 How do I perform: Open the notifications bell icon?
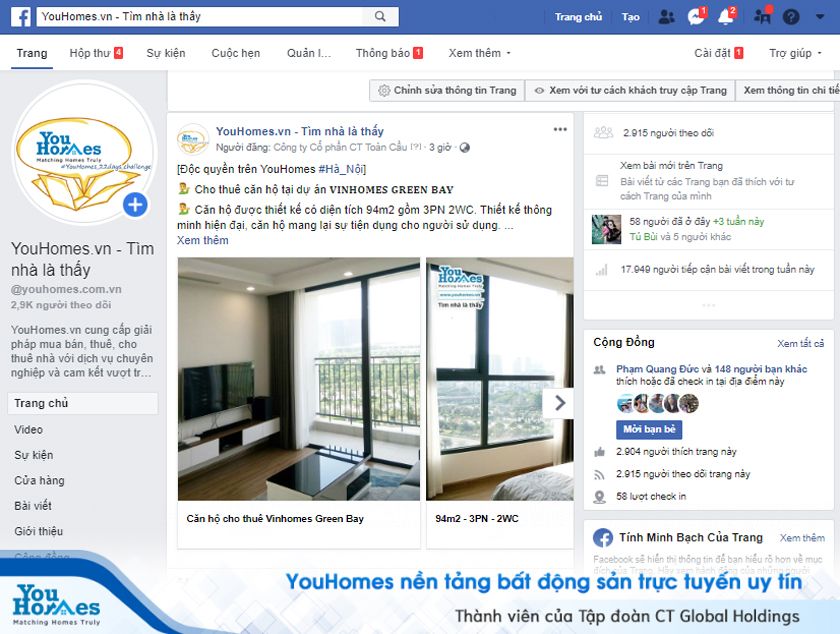(x=726, y=17)
